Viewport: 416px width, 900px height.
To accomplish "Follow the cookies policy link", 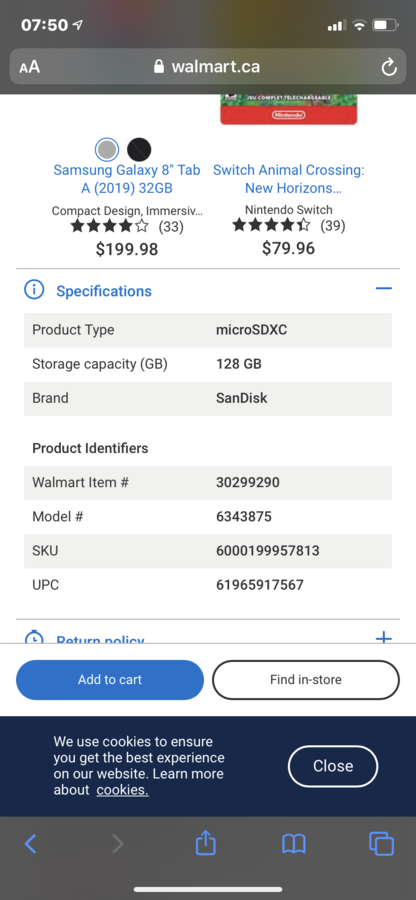I will click(122, 790).
